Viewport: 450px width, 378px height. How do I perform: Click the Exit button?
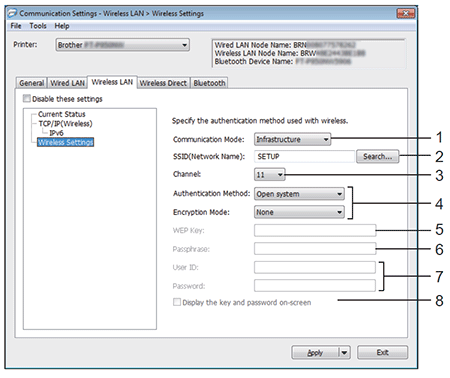[x=382, y=353]
